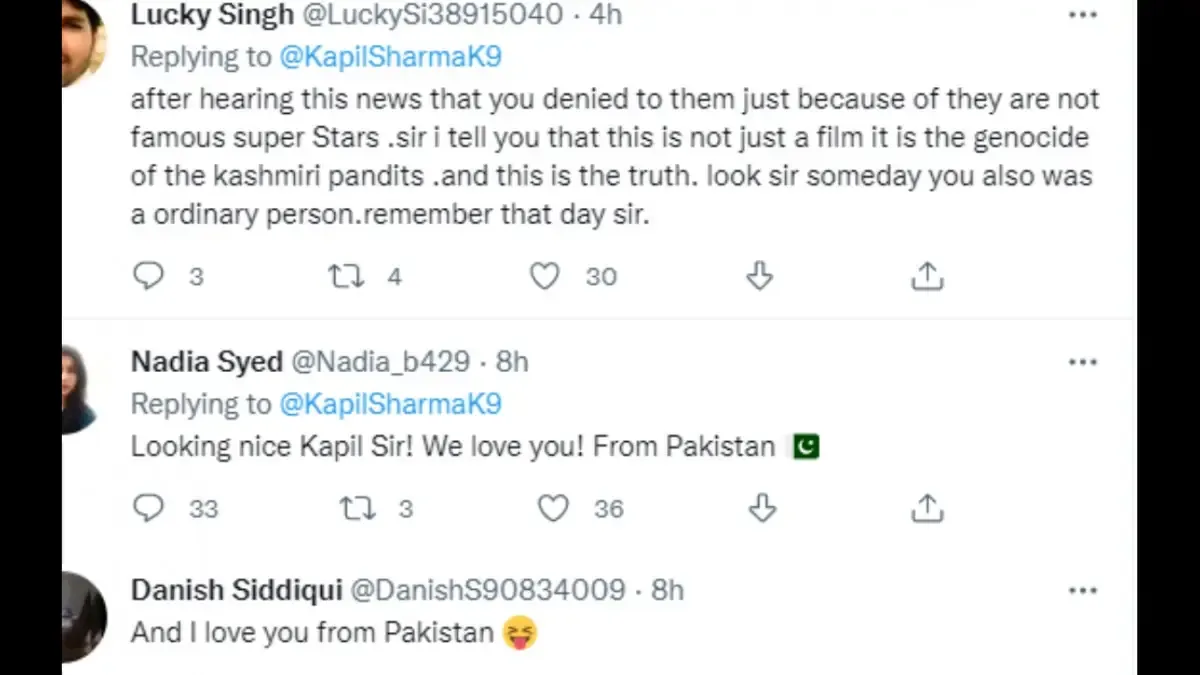Open more options for Nadia Syed's tweet

[x=1083, y=362]
